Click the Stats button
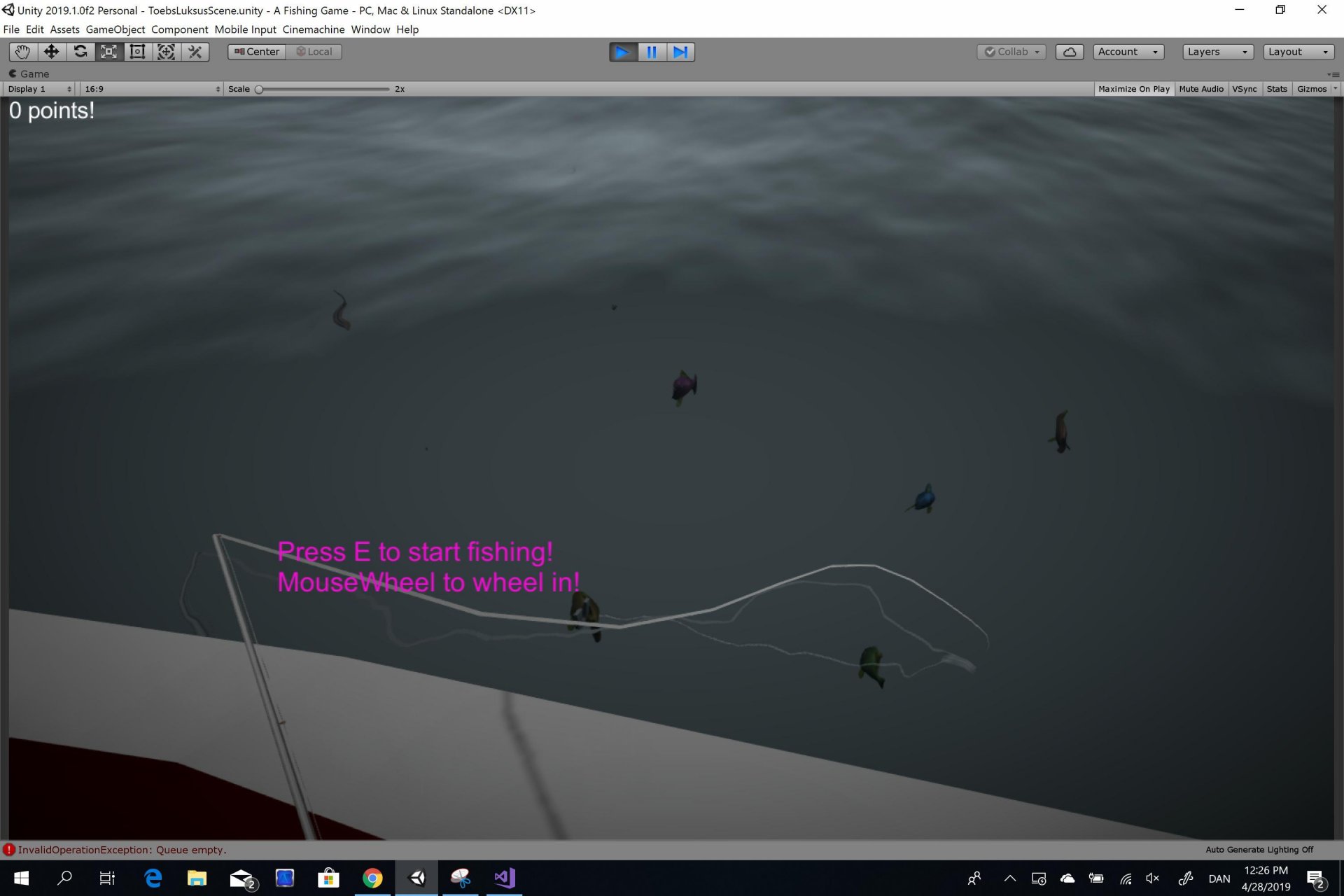This screenshot has height=896, width=1344. pos(1276,89)
